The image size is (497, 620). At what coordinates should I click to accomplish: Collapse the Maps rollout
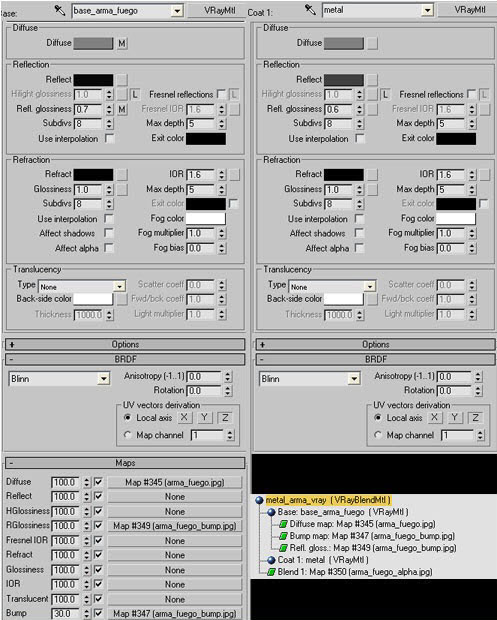click(125, 463)
